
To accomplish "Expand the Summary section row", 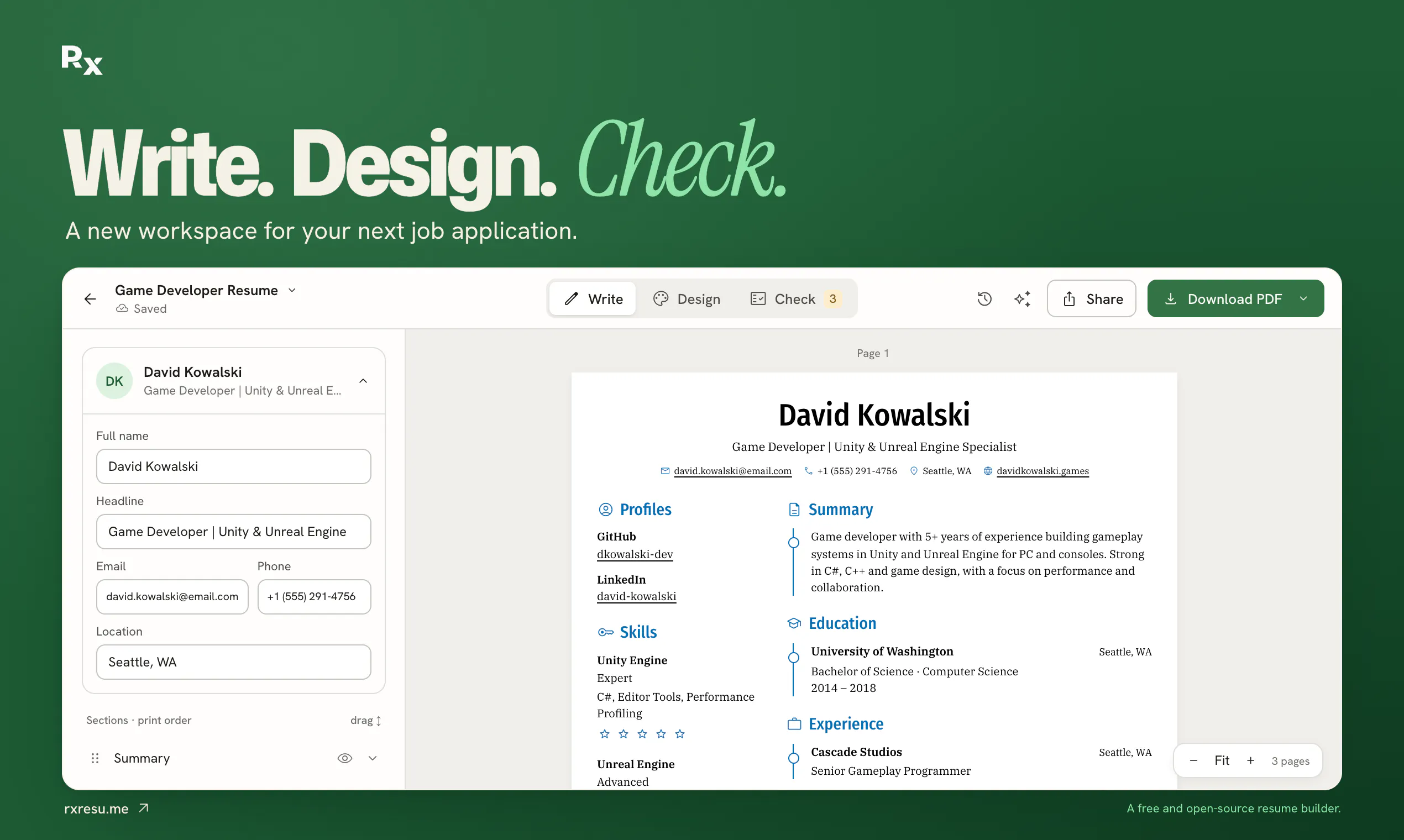I will tap(373, 758).
